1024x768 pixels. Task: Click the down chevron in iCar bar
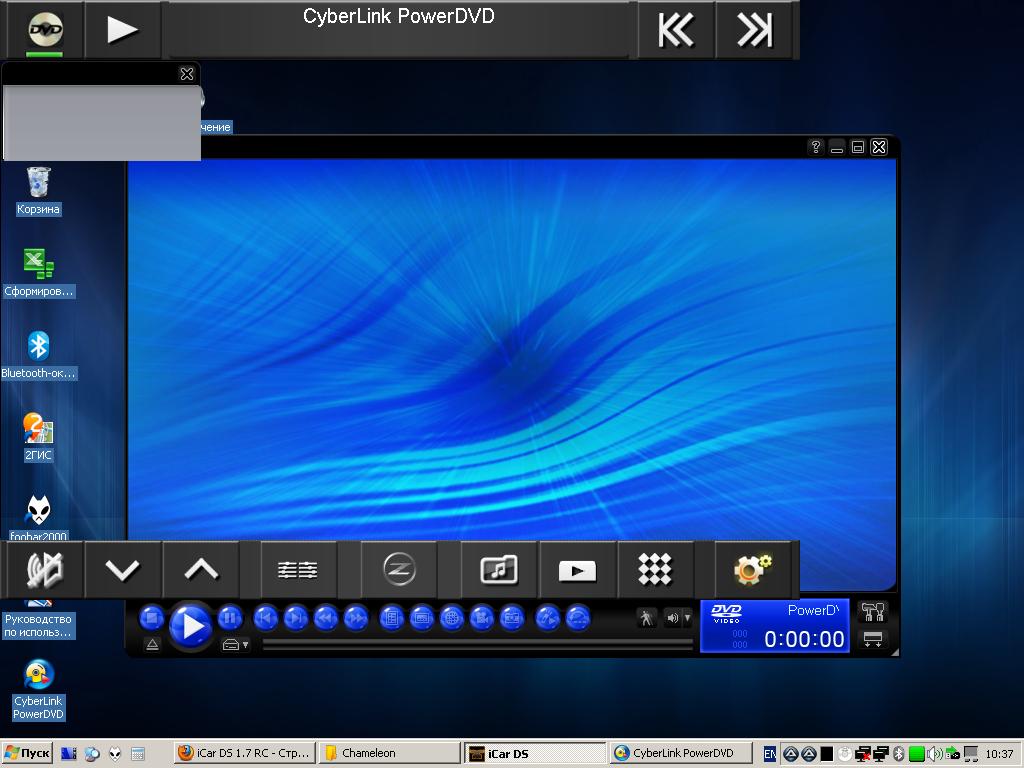(x=122, y=570)
